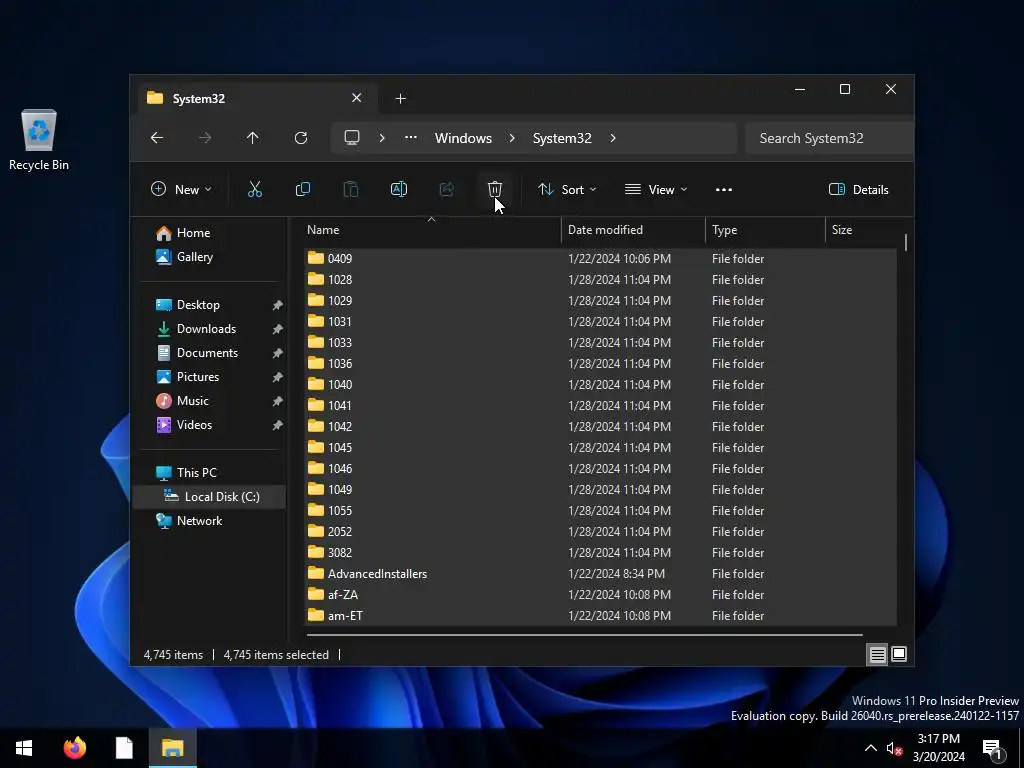Viewport: 1024px width, 768px height.
Task: Select Local Disk (C:) in sidebar
Action: tap(211, 497)
